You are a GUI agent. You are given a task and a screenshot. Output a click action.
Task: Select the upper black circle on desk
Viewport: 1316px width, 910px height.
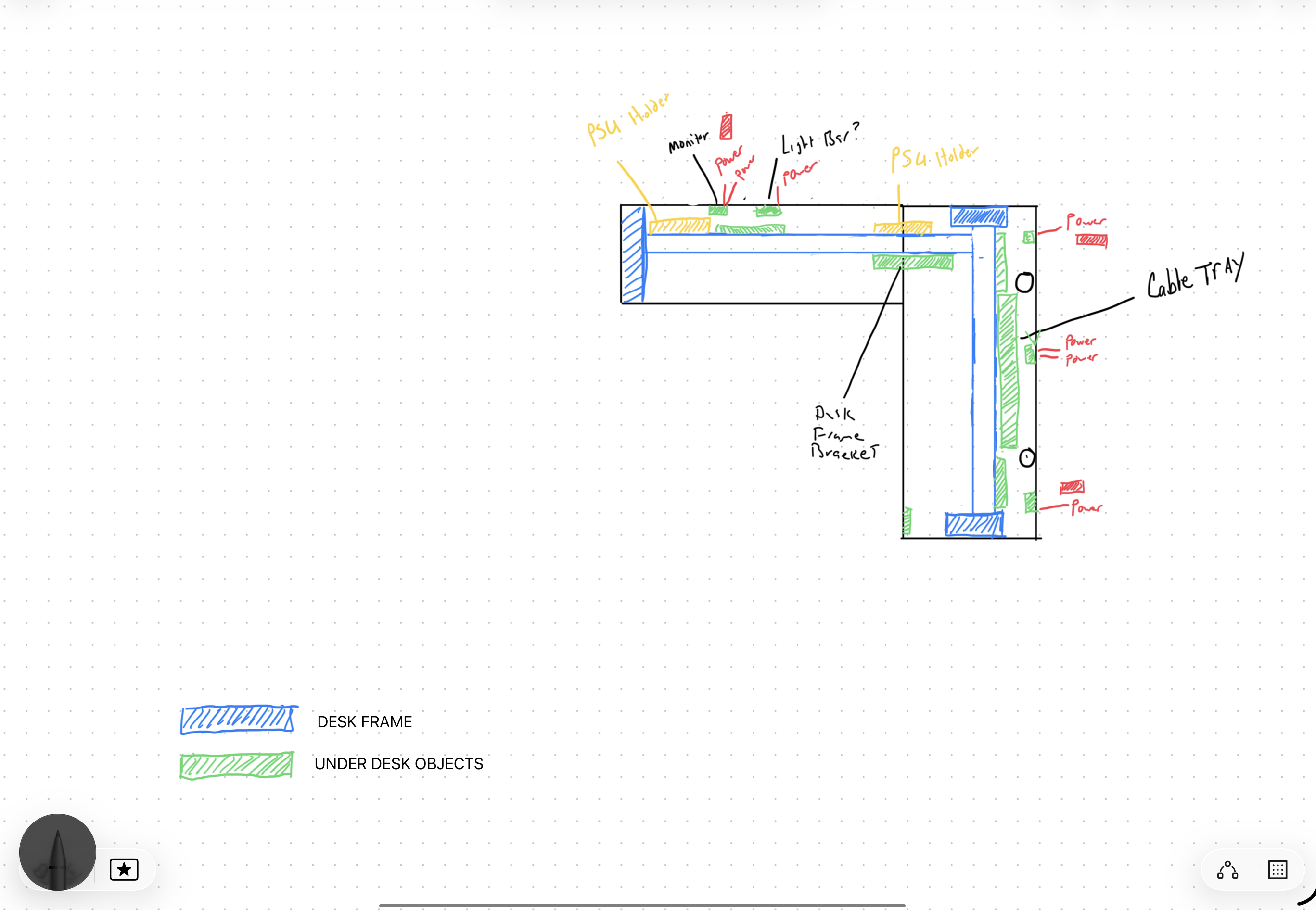point(1024,282)
